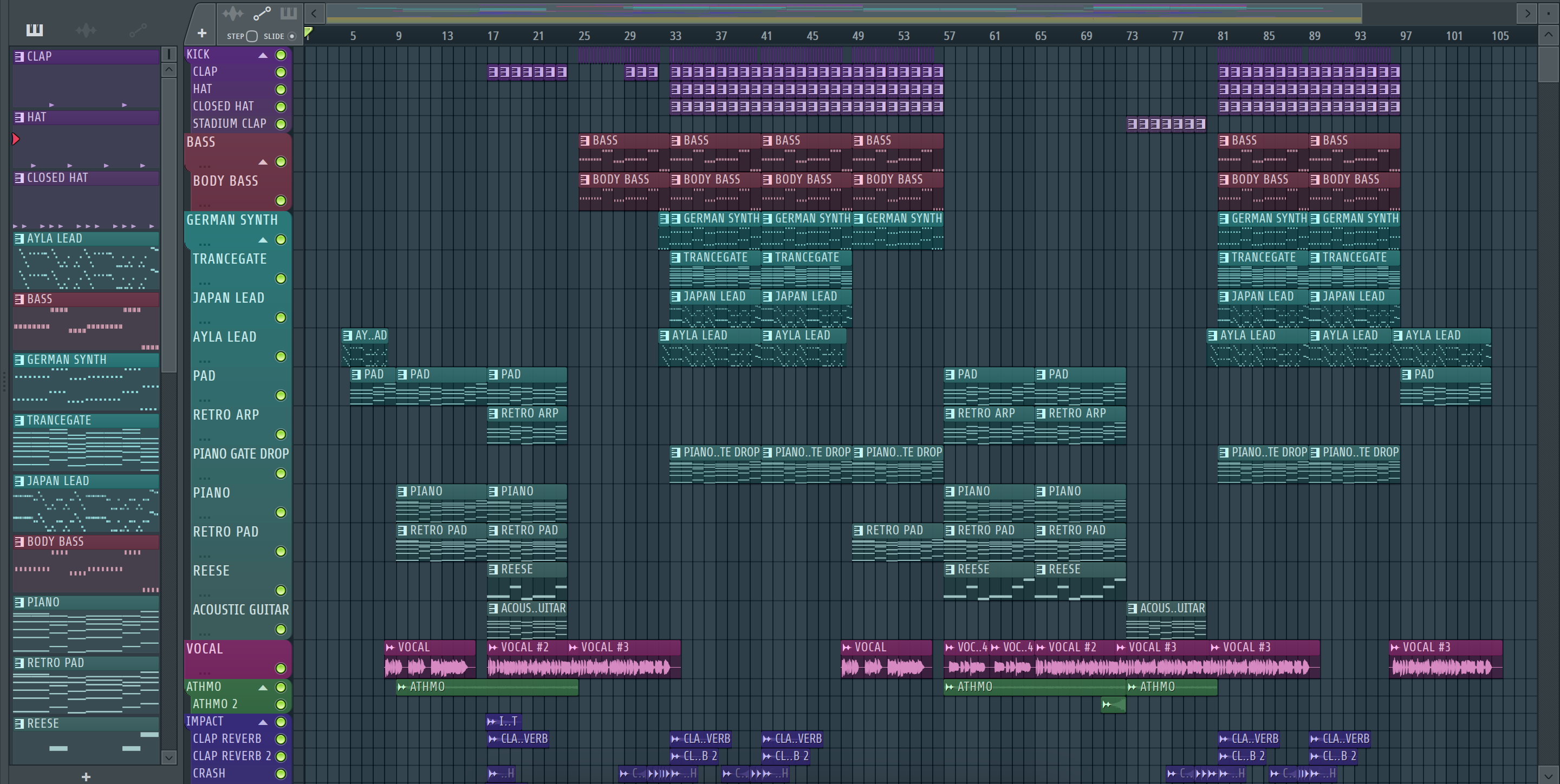Screen dimensions: 1560x784
Task: Collapse the GERMAN SYNTH track group
Action: click(x=263, y=240)
